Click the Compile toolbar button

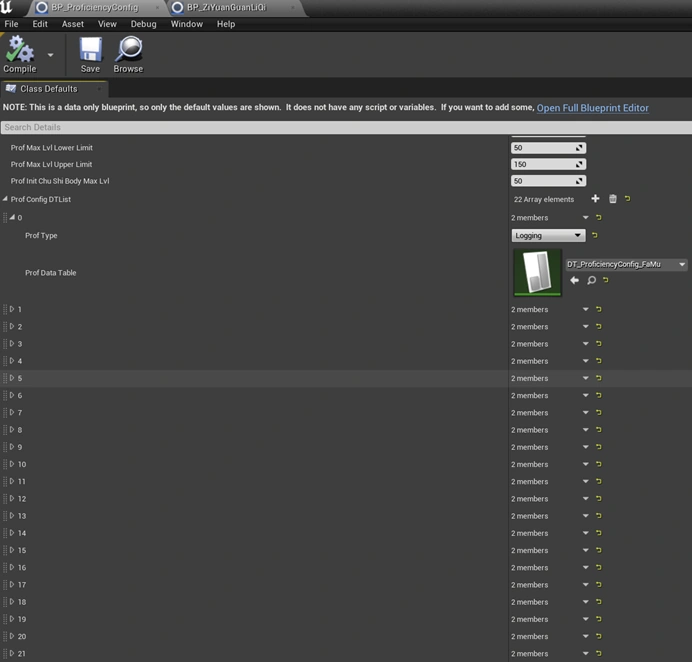[x=19, y=55]
